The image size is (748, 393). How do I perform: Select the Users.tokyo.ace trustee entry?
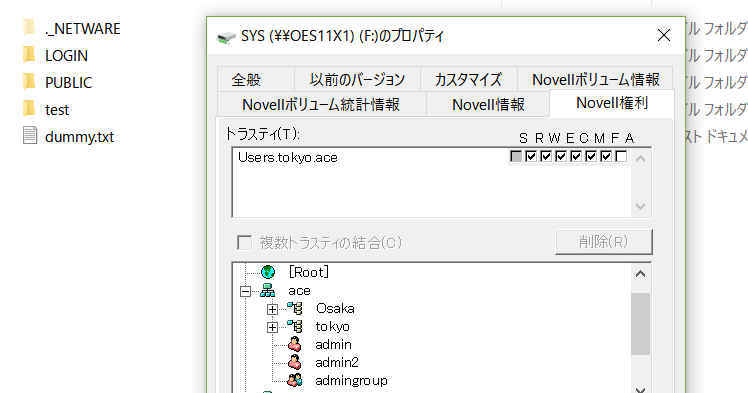[x=288, y=157]
